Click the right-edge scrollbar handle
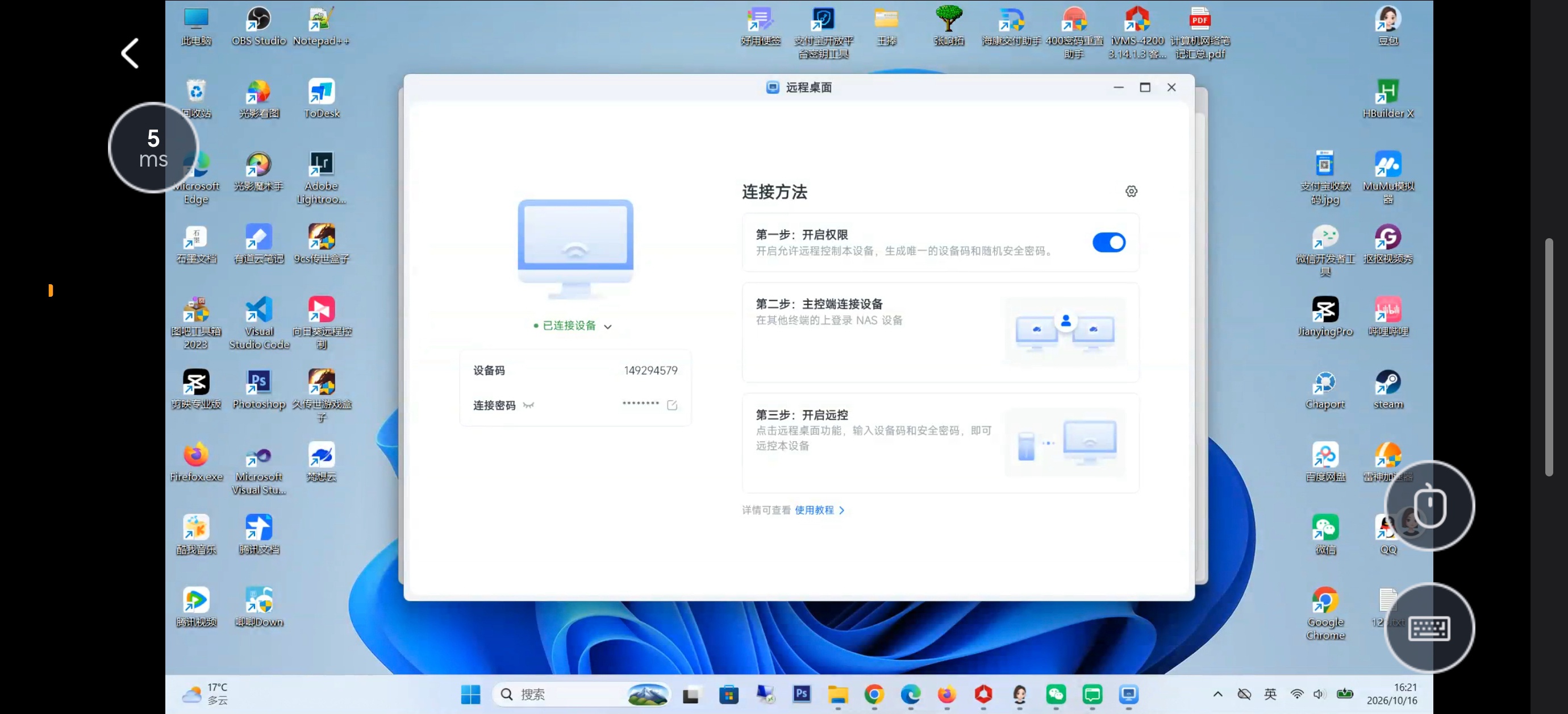1568x714 pixels. pyautogui.click(x=1549, y=357)
